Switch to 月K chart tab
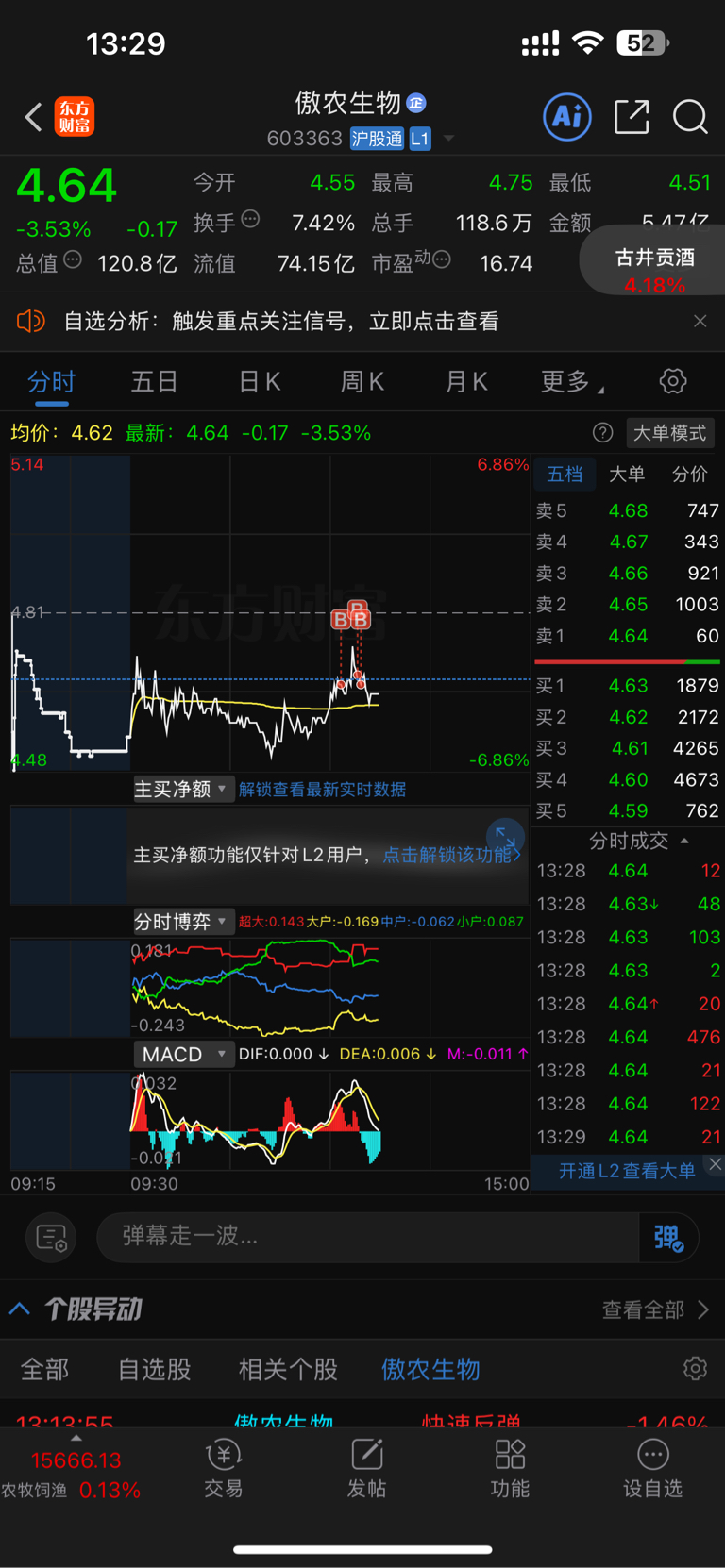The height and width of the screenshot is (1568, 725). [466, 382]
